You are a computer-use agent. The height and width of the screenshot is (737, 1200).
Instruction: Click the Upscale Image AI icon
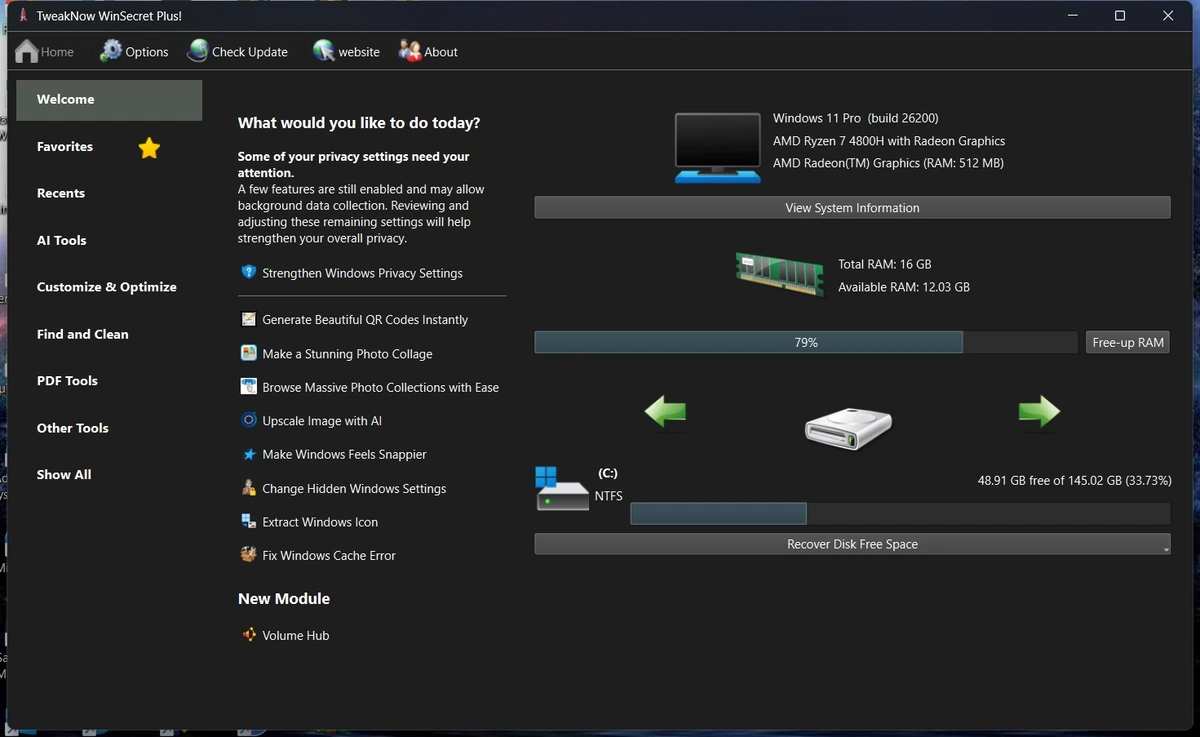[249, 420]
